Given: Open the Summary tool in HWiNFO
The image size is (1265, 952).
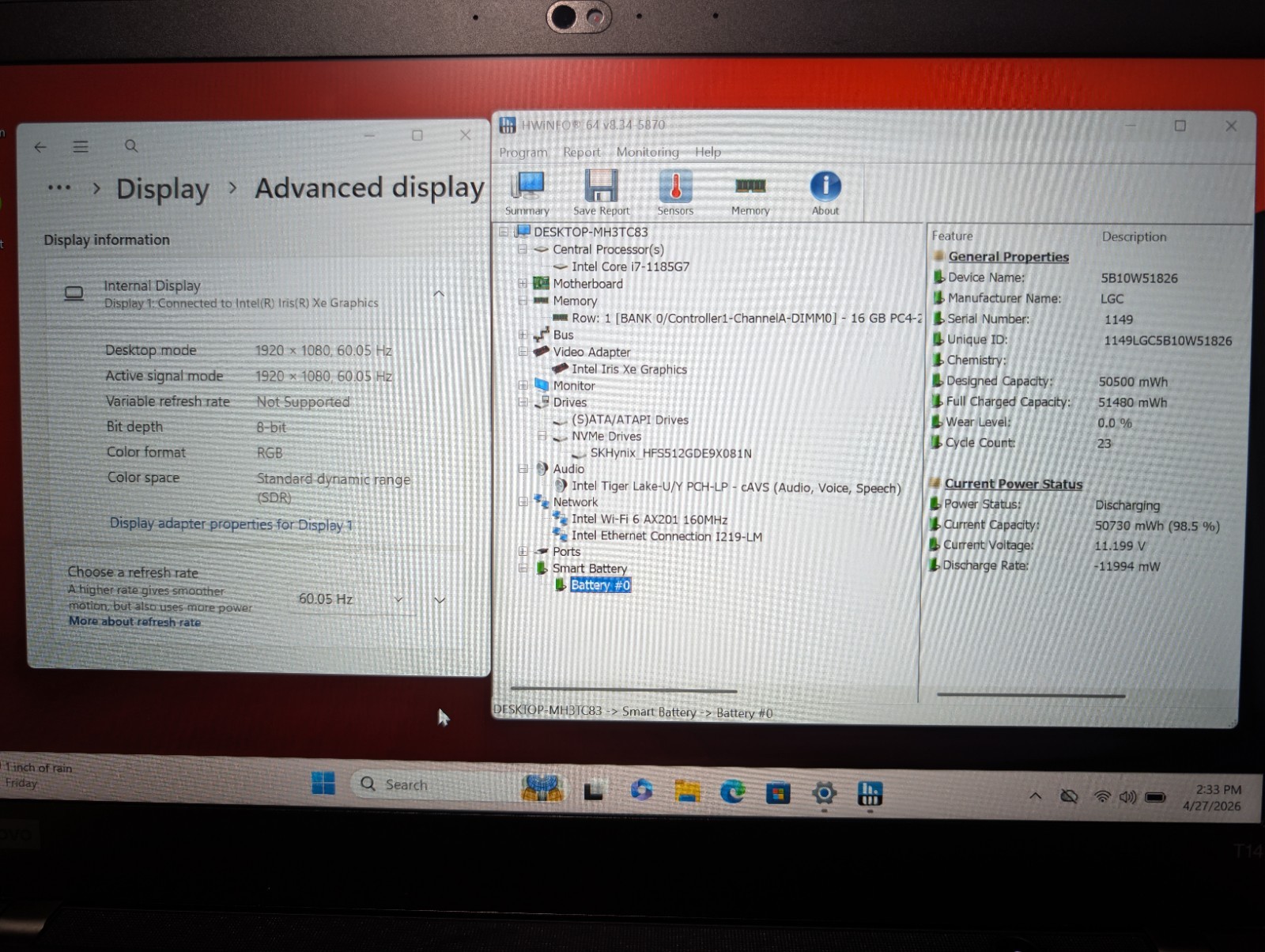Looking at the screenshot, I should pyautogui.click(x=527, y=193).
